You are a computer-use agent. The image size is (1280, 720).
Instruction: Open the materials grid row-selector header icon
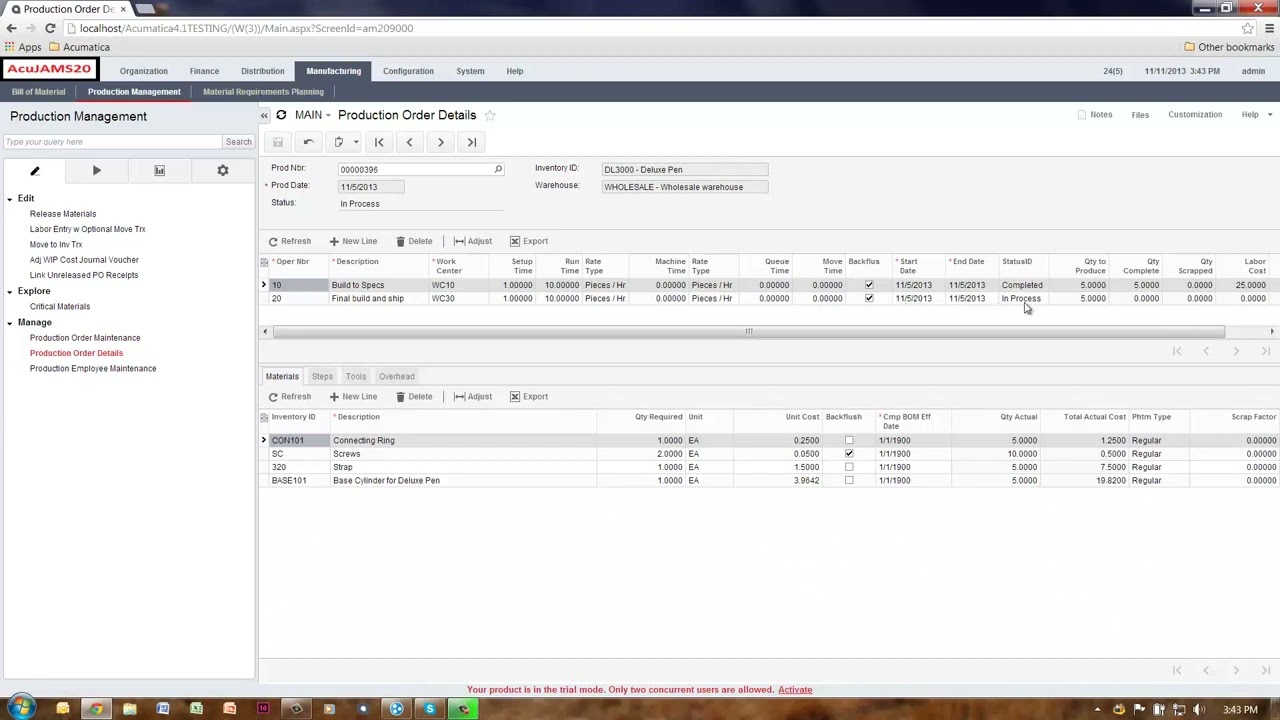pyautogui.click(x=264, y=417)
